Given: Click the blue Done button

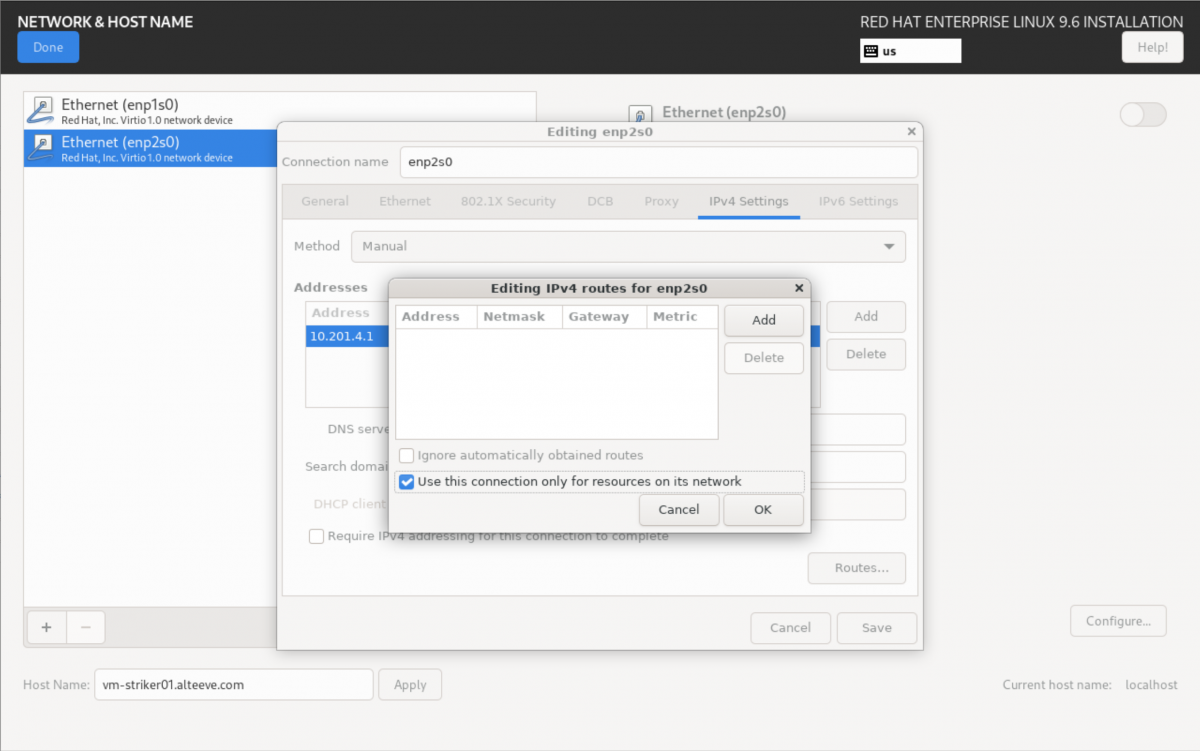Looking at the screenshot, I should point(48,47).
